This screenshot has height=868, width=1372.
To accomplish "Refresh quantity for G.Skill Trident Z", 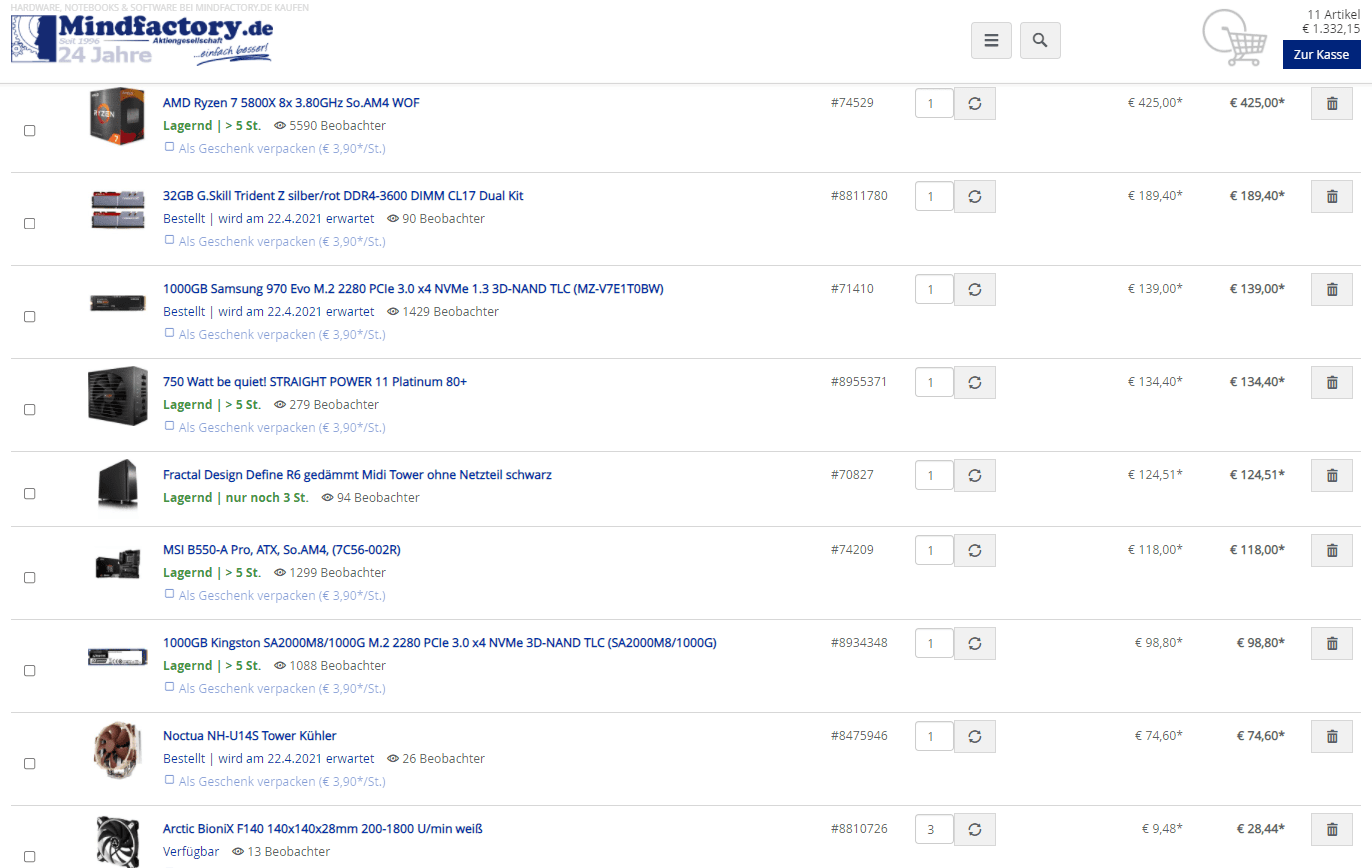I will click(975, 196).
